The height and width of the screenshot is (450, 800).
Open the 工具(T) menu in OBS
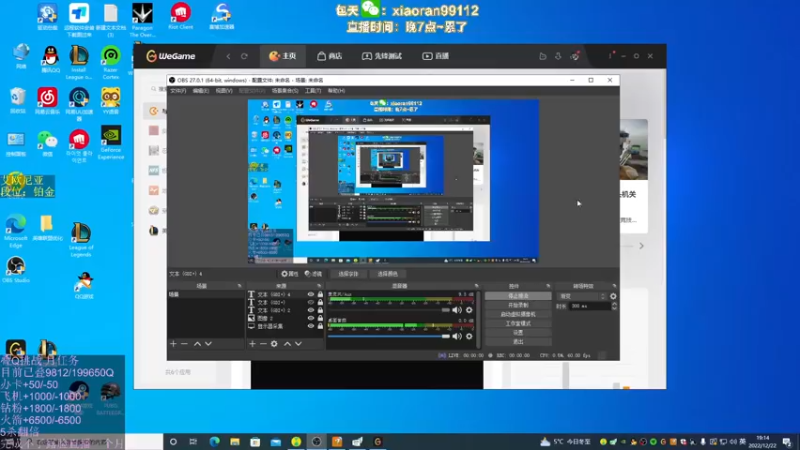(313, 91)
